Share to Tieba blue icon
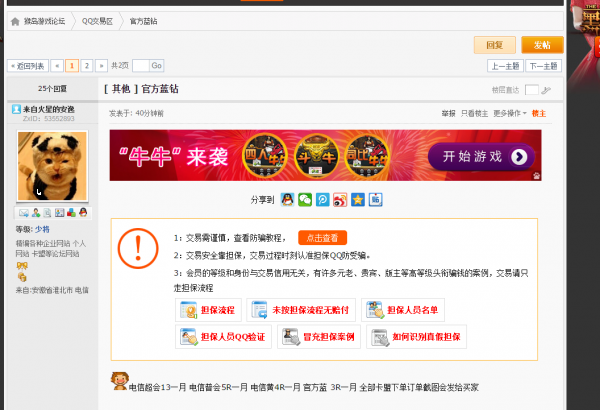This screenshot has width=600, height=410. coord(375,199)
